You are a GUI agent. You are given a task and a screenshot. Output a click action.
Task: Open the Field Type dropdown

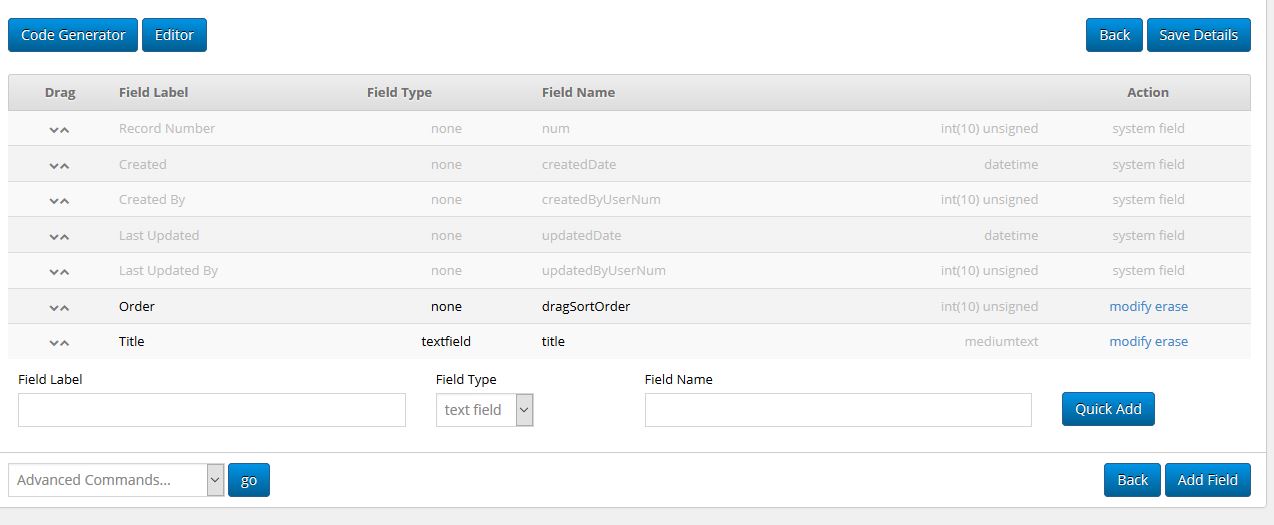(484, 410)
